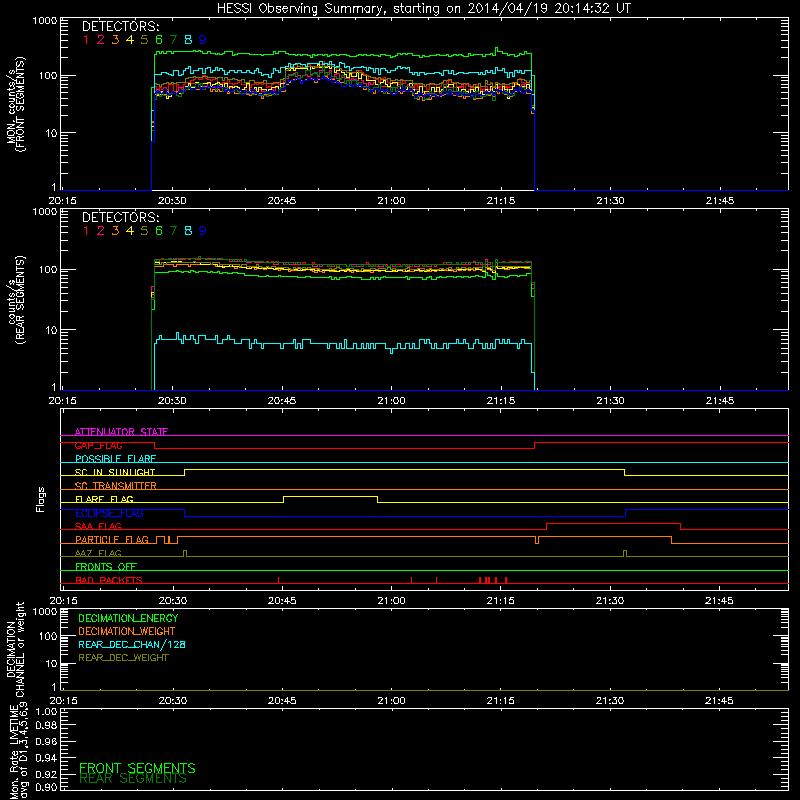Select detector 6 in front segments legend

(159, 39)
